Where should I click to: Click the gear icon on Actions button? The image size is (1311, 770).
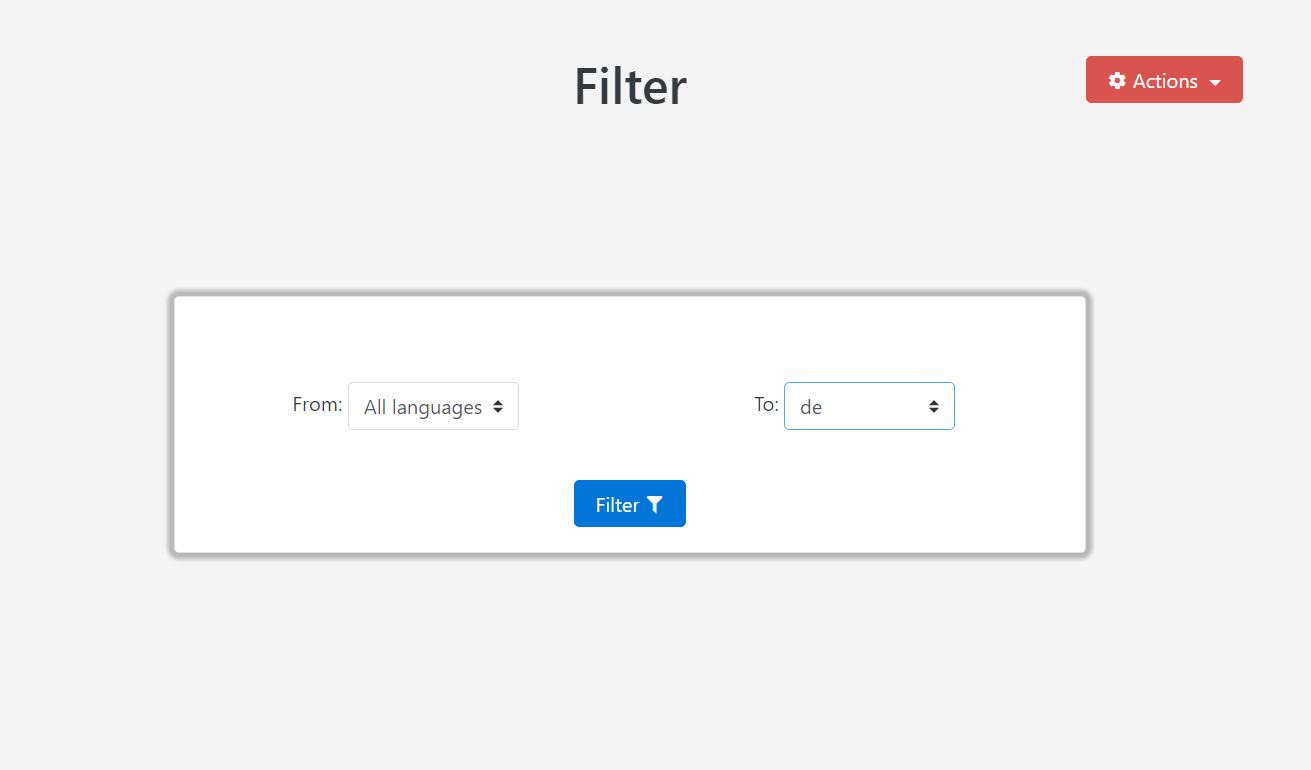(1117, 81)
